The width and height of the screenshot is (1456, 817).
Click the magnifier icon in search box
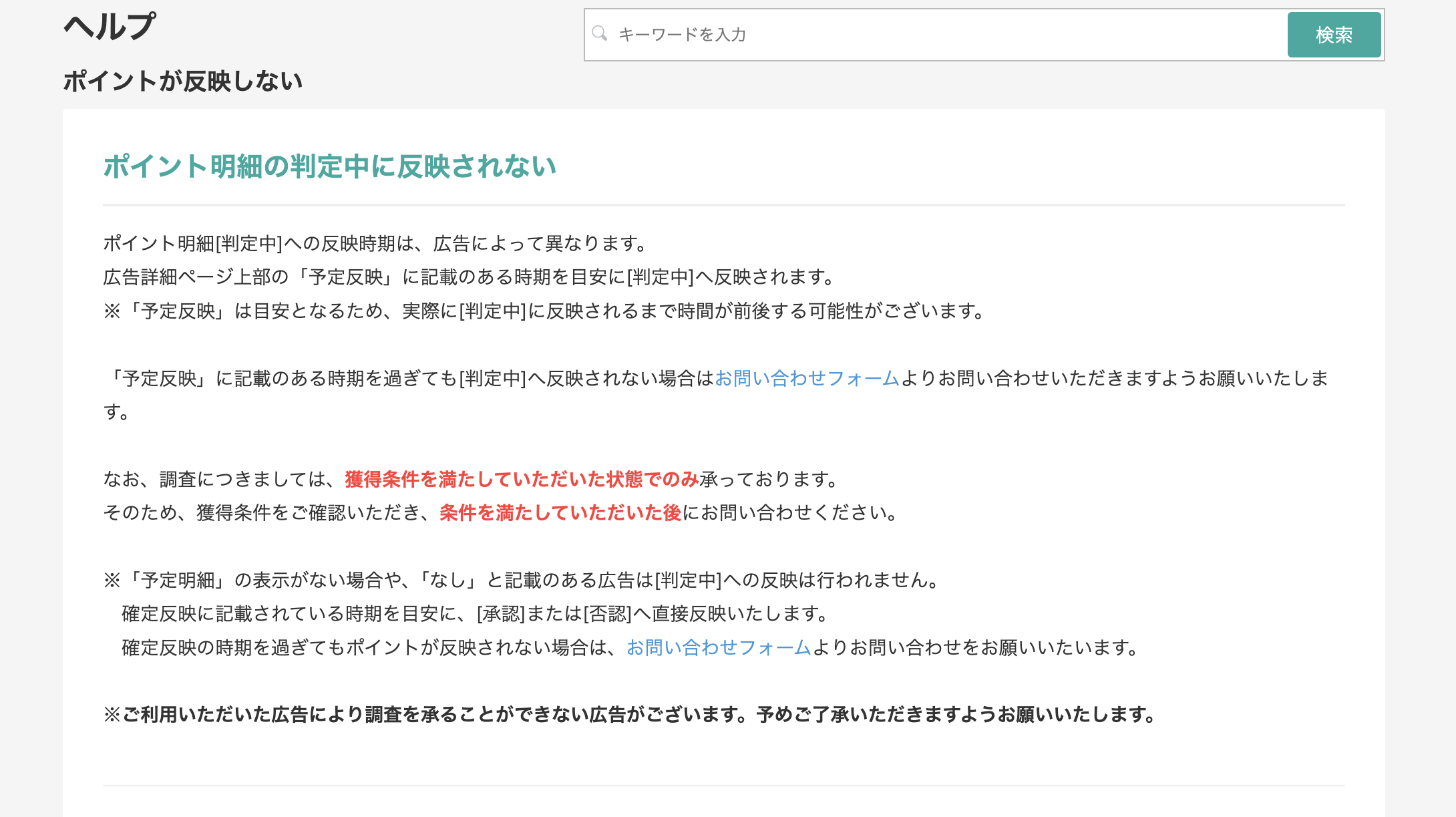pyautogui.click(x=599, y=33)
